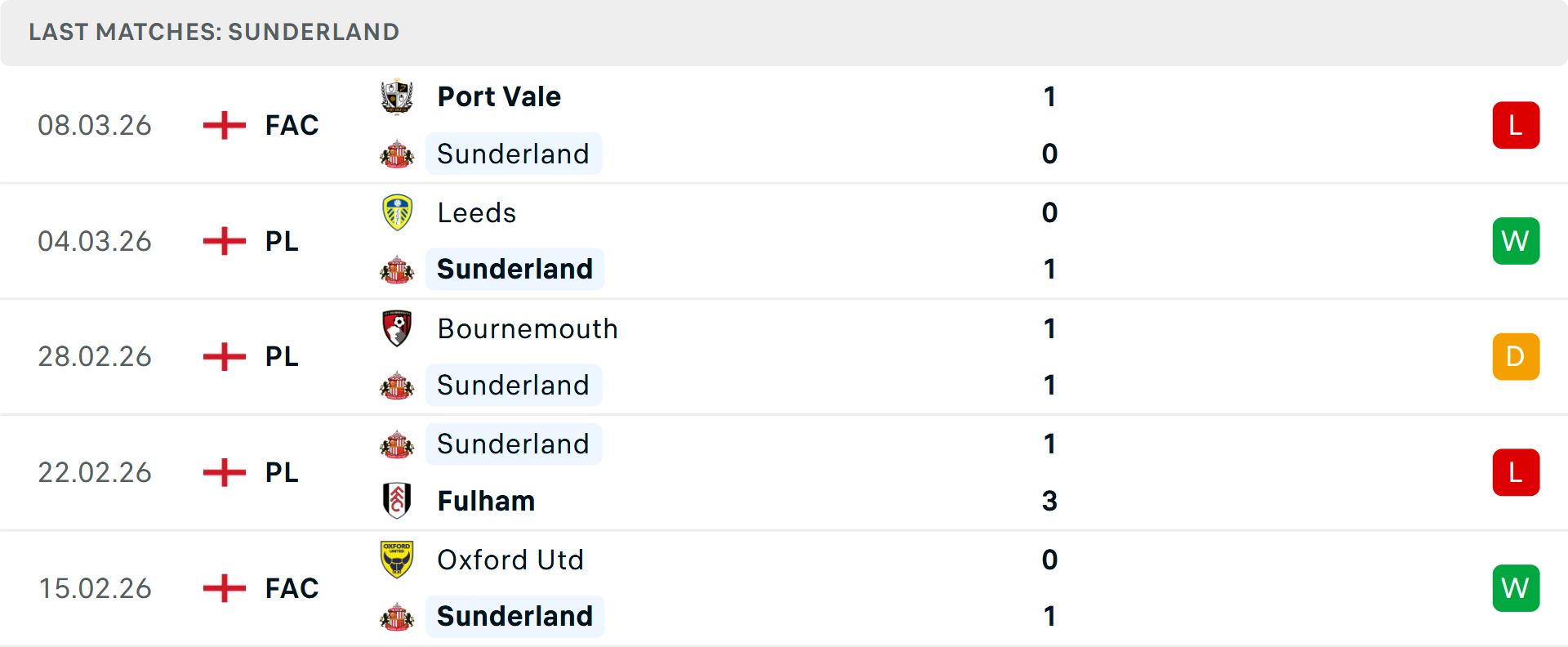Click the green W badge for the Leeds match
The height and width of the screenshot is (647, 1568).
click(1516, 240)
